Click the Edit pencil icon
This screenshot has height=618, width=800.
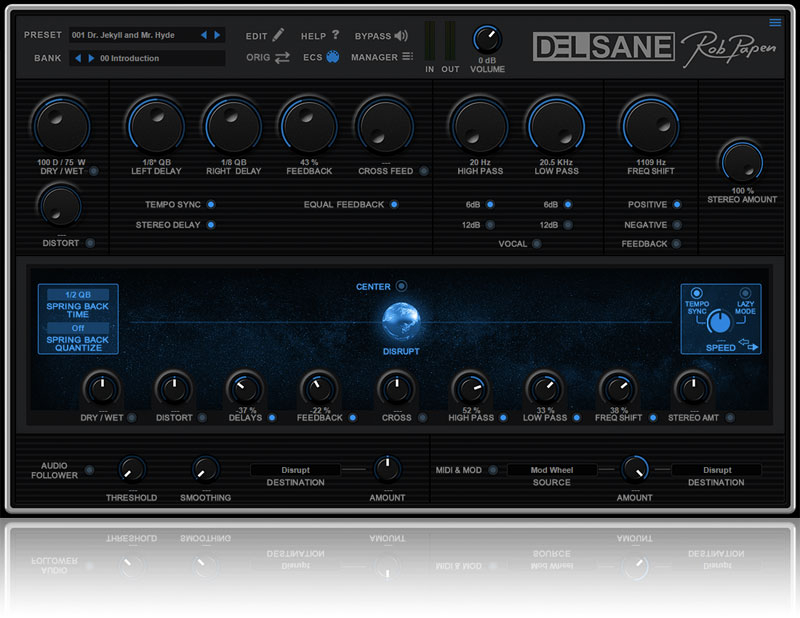278,35
